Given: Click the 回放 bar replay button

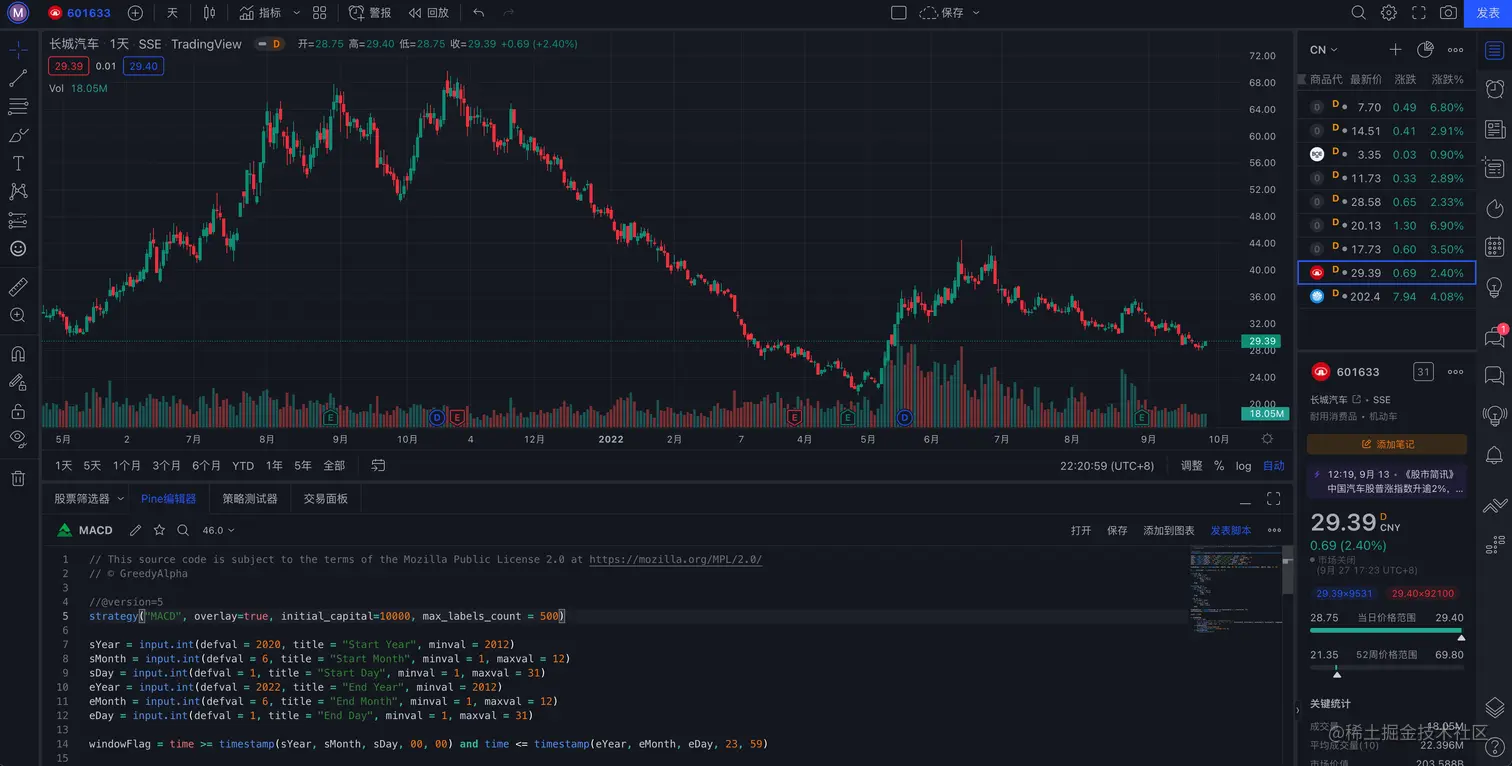Looking at the screenshot, I should 429,13.
